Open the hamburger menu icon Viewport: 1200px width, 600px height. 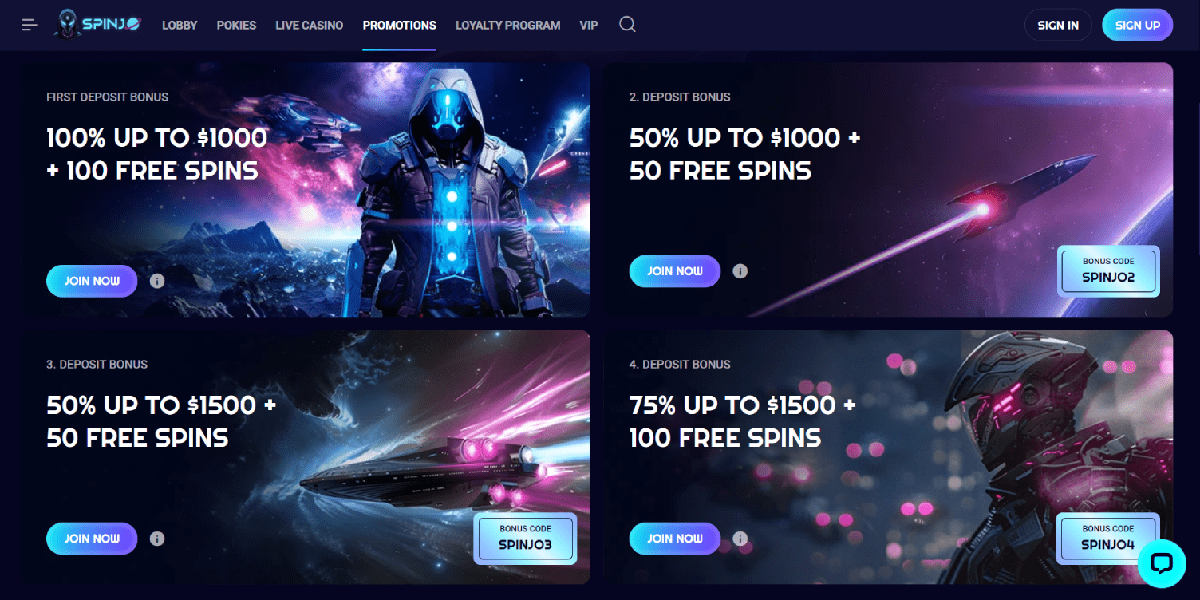[30, 25]
